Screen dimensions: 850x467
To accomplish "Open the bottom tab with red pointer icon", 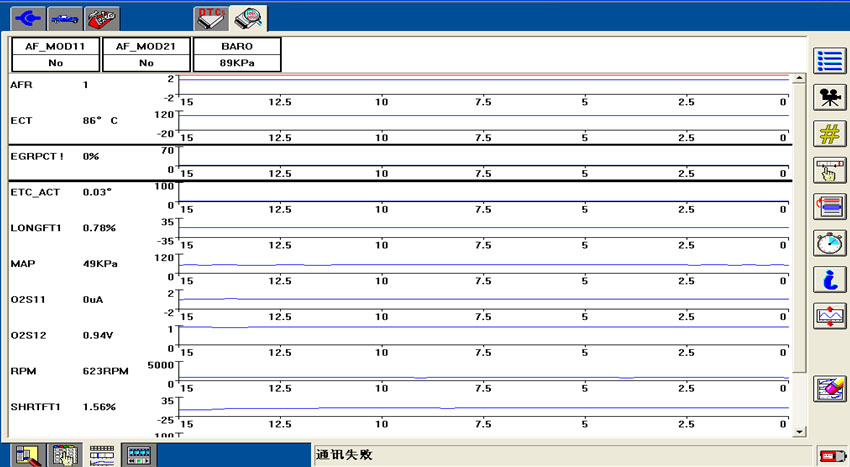I will point(28,455).
